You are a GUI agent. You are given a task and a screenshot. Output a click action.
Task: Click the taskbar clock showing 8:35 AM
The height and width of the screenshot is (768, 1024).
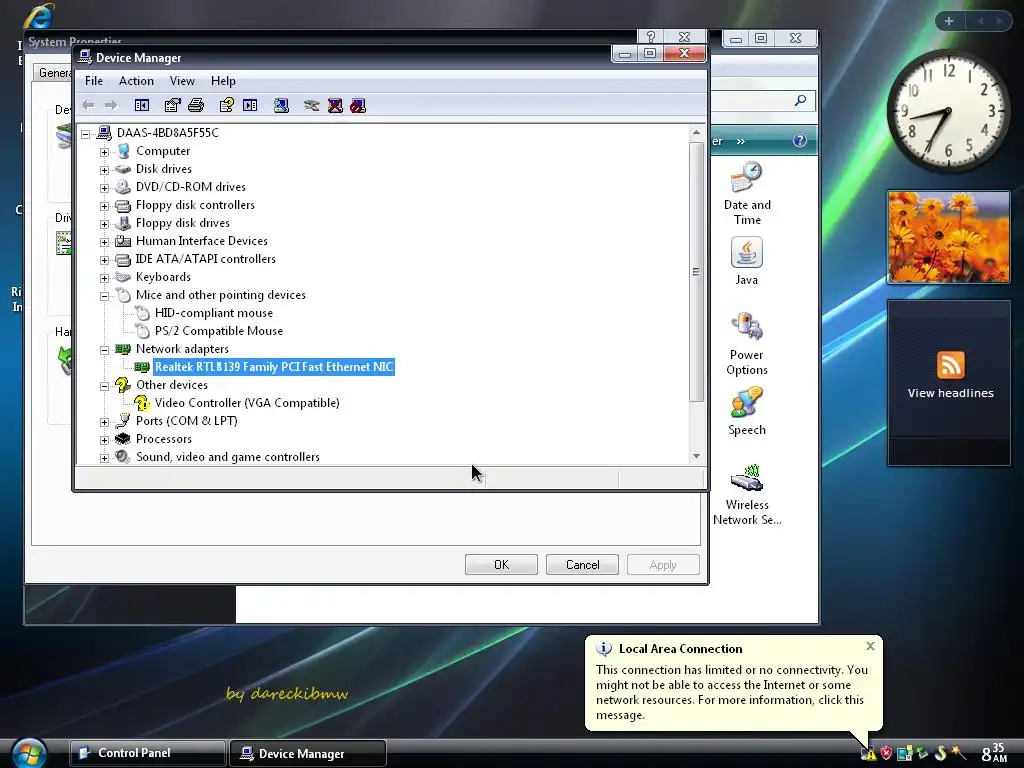[994, 753]
